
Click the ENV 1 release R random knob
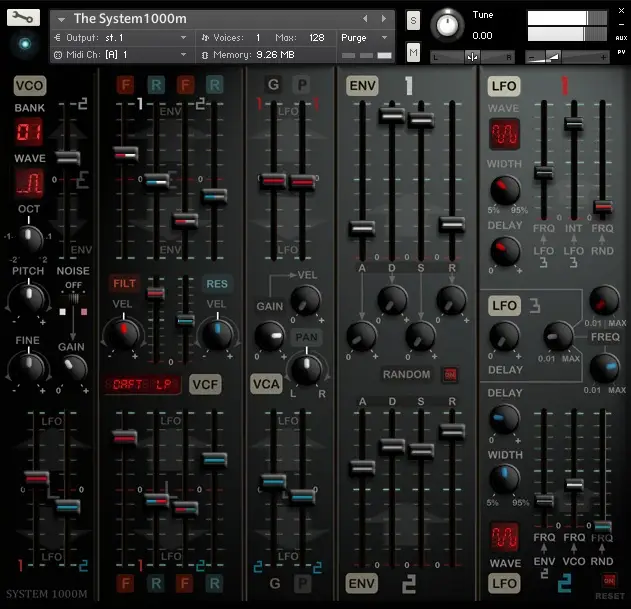[x=452, y=300]
